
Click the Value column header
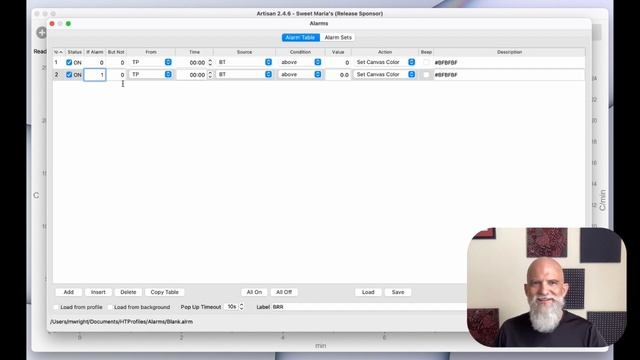tap(338, 52)
